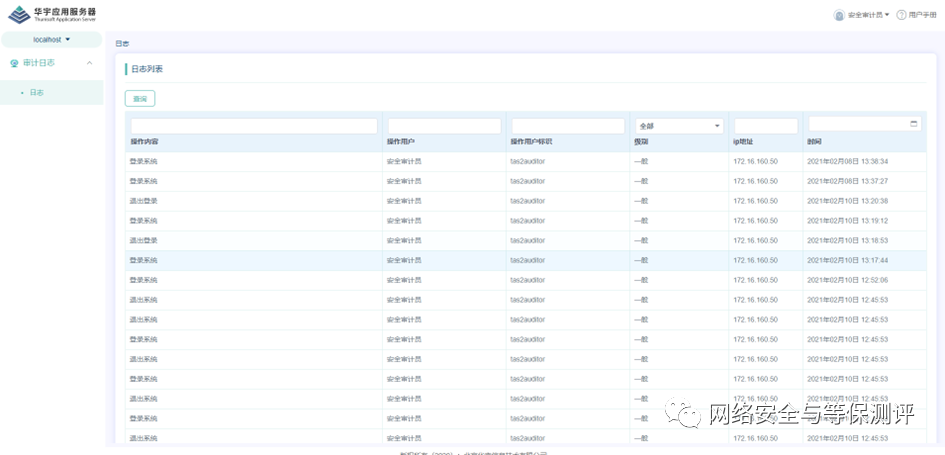Open the 用户手册 link
The width and height of the screenshot is (945, 455).
pos(922,15)
